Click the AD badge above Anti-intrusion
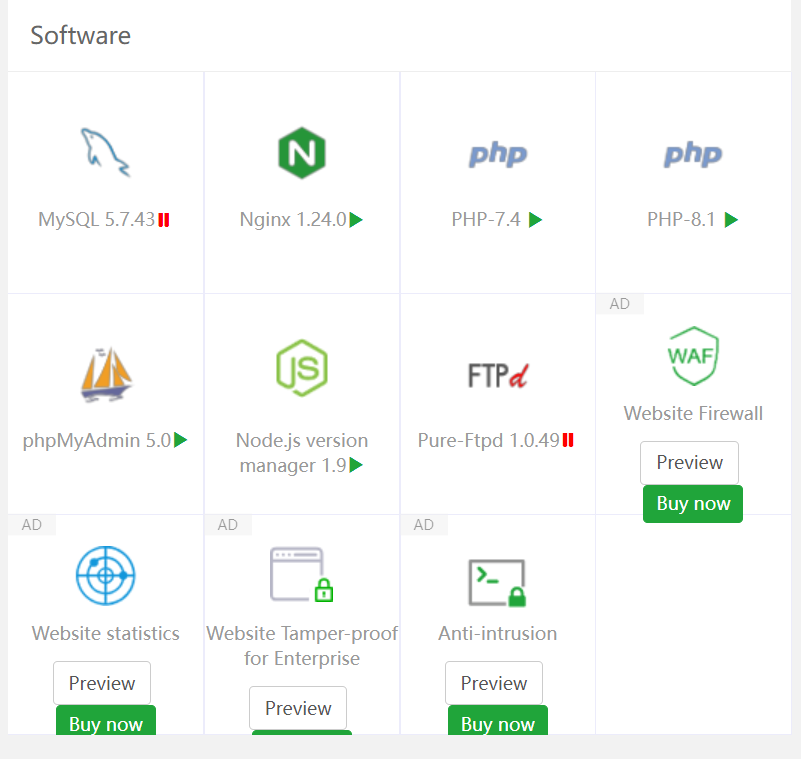The image size is (801, 765). point(424,525)
